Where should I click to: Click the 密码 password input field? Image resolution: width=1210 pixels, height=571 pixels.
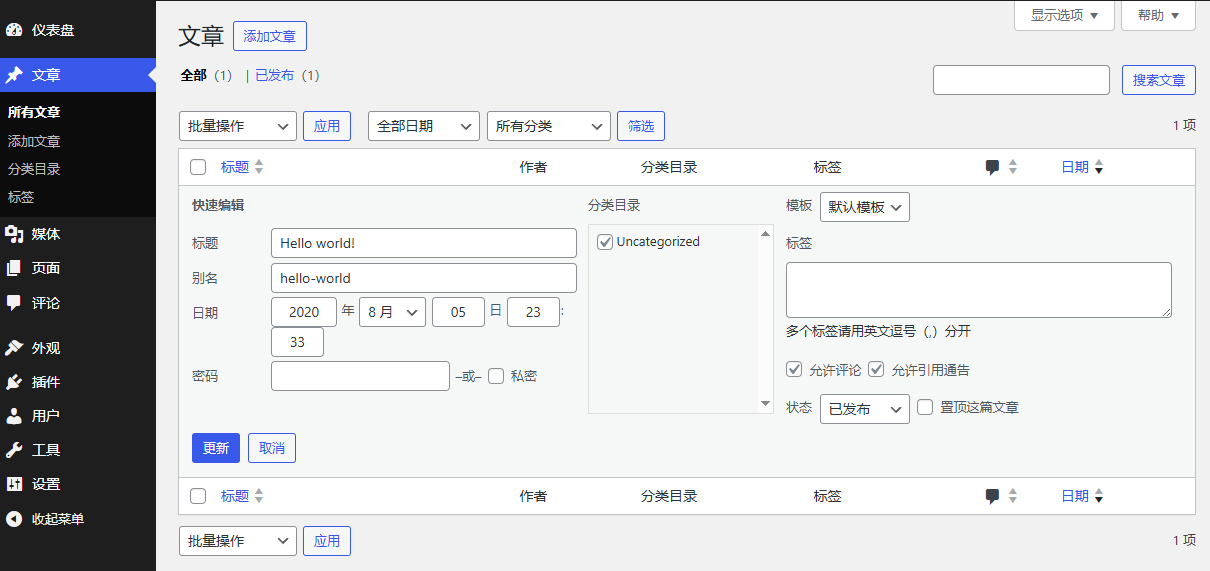click(x=360, y=376)
